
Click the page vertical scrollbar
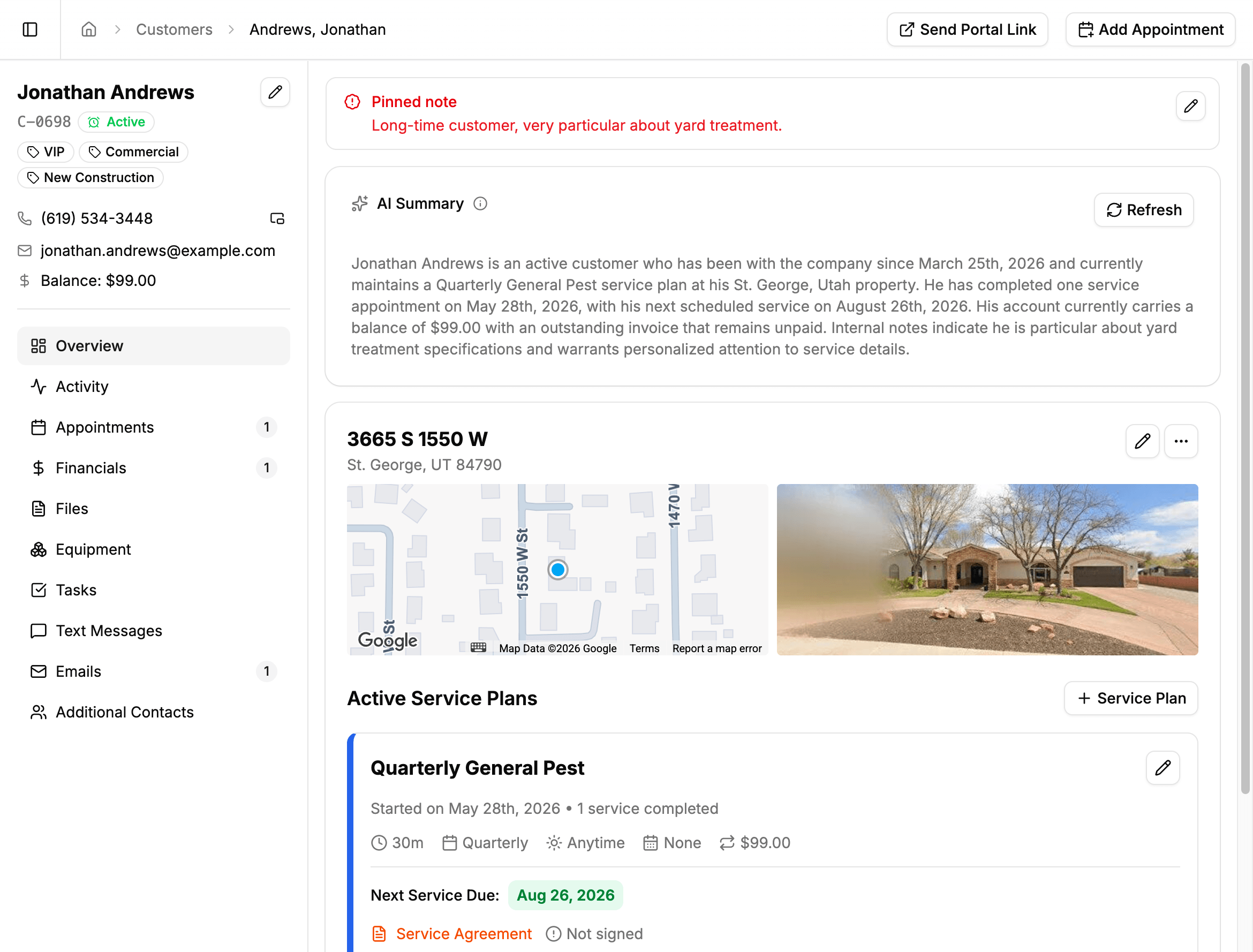[1244, 428]
